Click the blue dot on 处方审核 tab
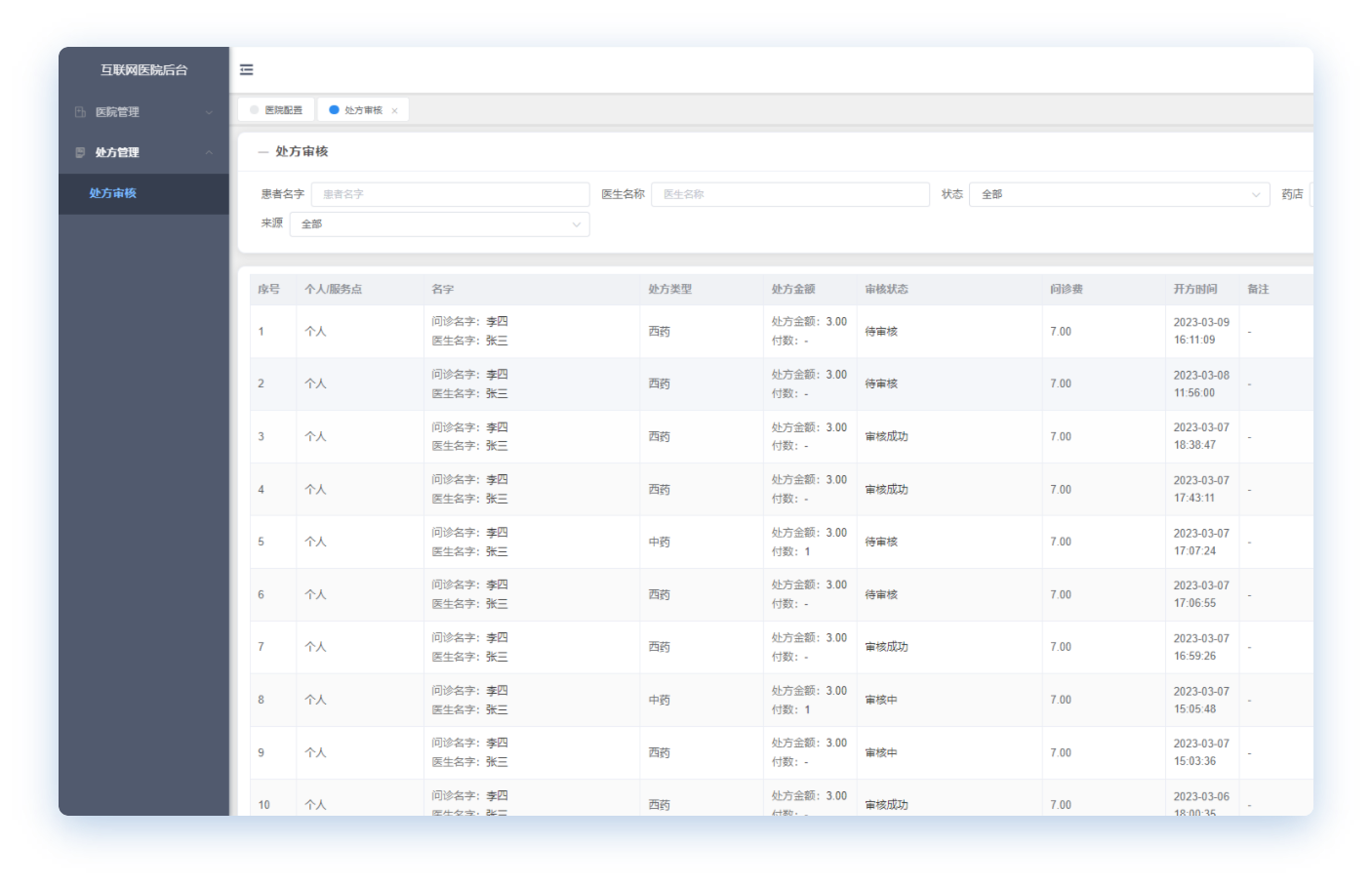1372x886 pixels. (334, 110)
